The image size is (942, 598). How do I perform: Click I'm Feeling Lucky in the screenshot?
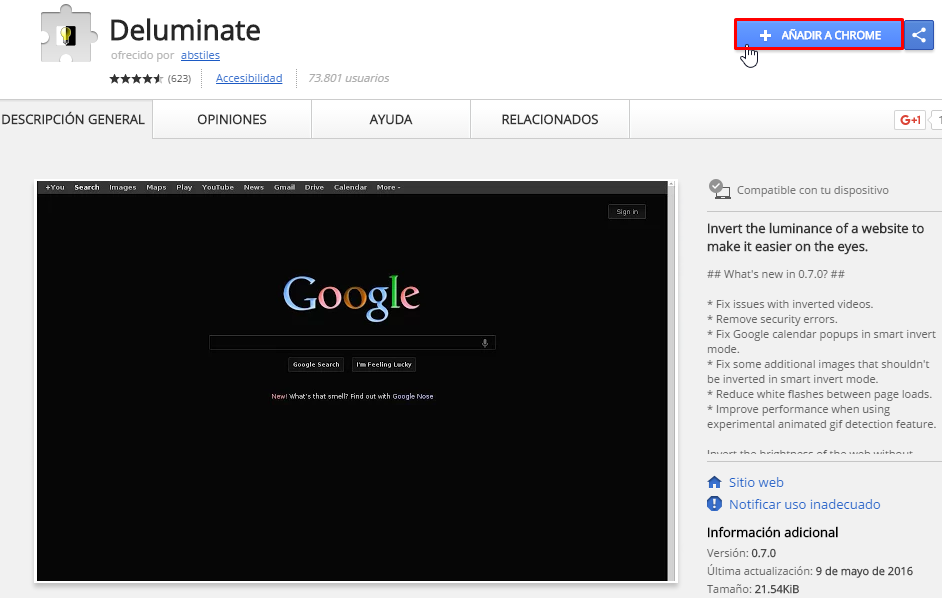click(x=384, y=365)
